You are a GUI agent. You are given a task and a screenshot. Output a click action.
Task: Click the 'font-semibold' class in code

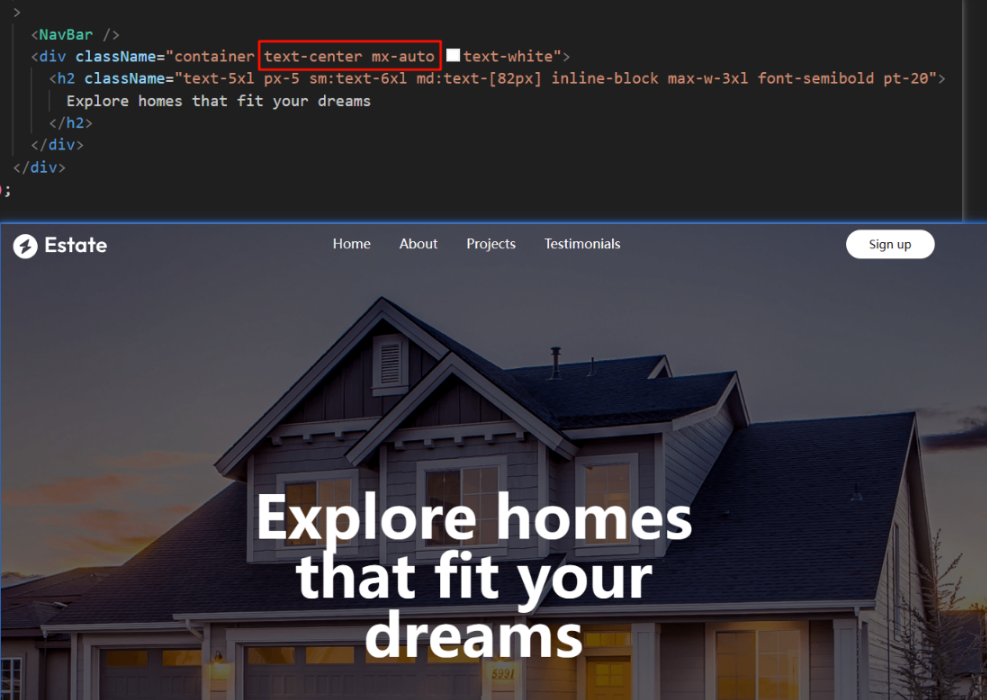[816, 79]
